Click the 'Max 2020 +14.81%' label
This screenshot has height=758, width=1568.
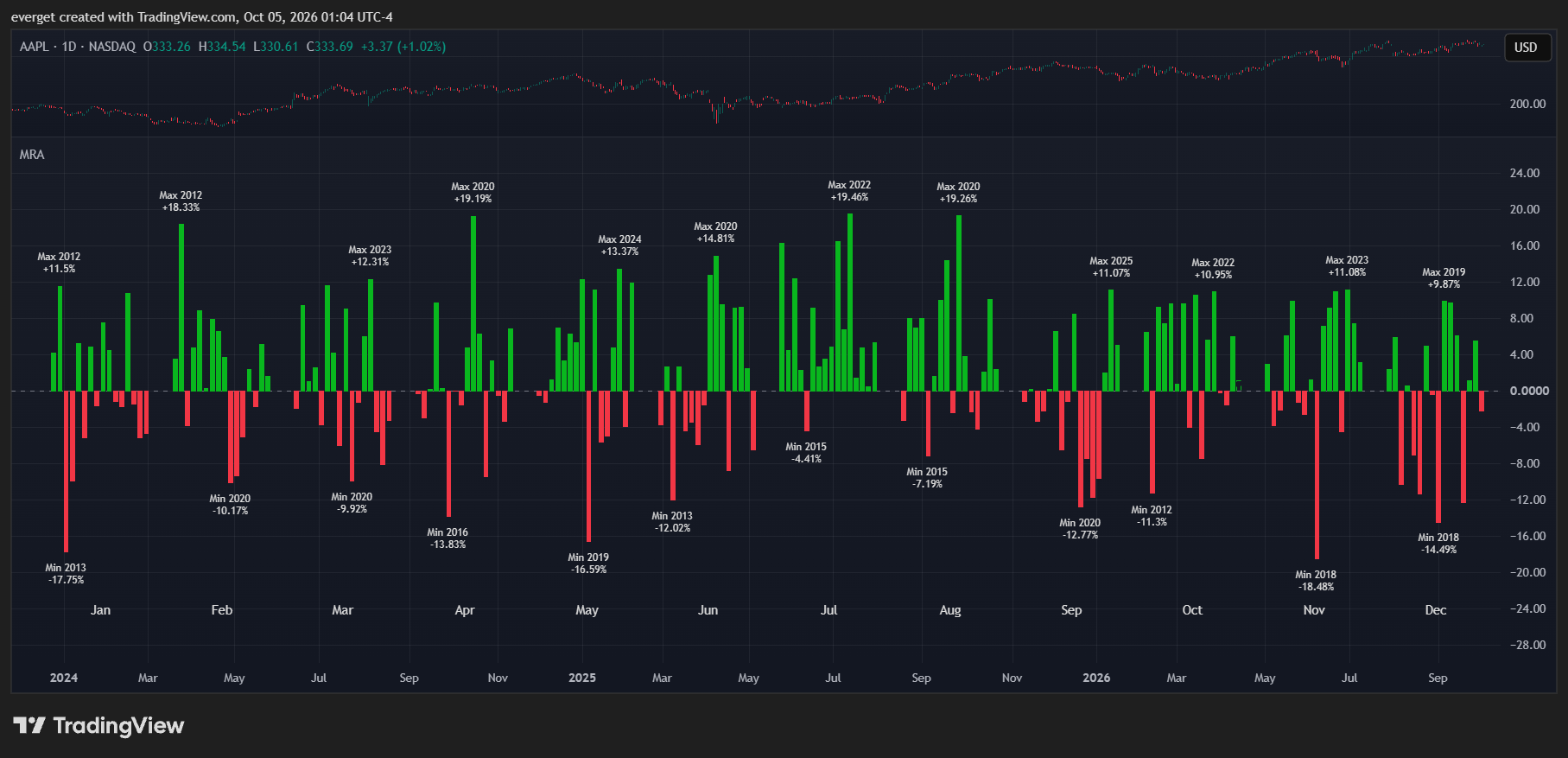coord(715,232)
